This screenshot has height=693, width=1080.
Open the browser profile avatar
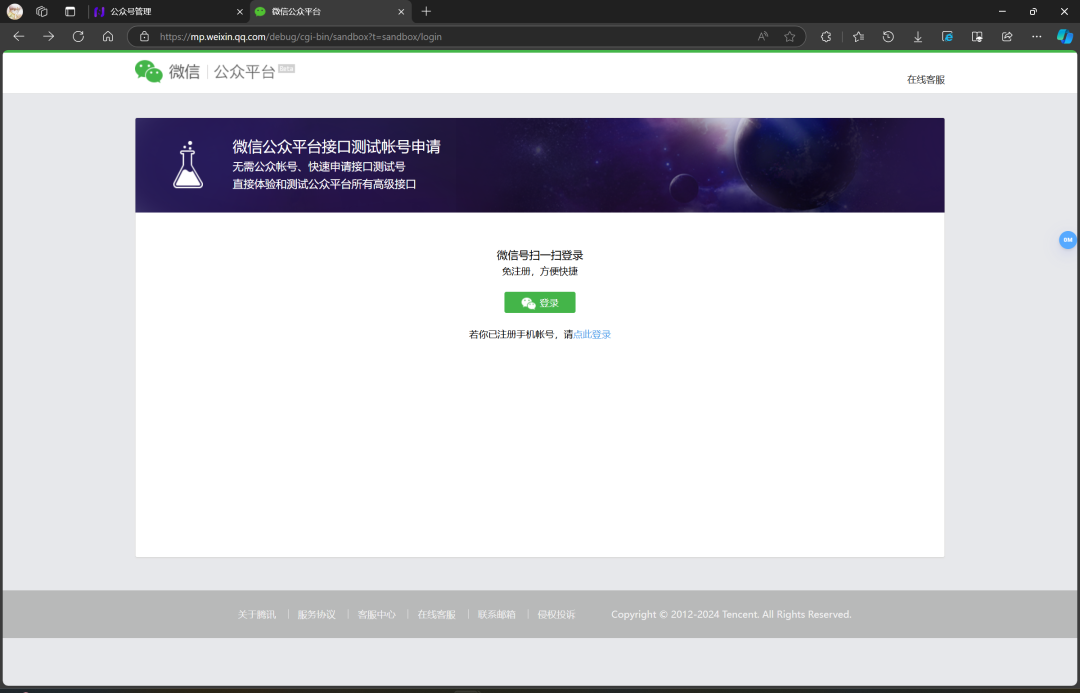click(14, 12)
